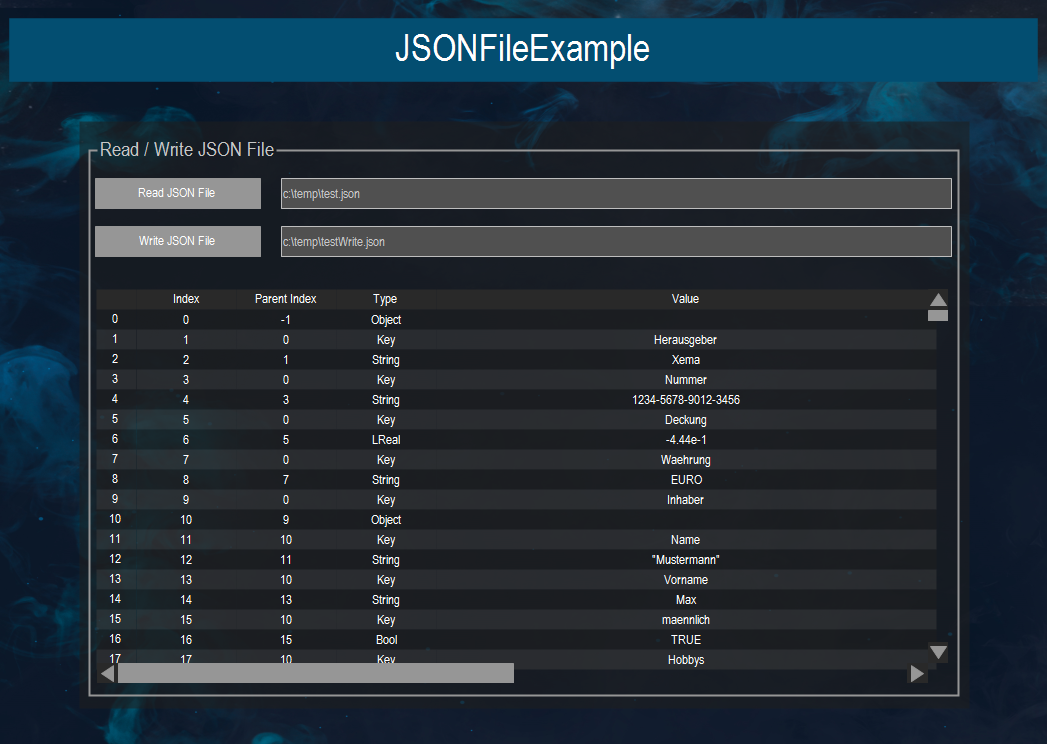1047x744 pixels.
Task: Select the Parent Index column header
Action: [286, 298]
